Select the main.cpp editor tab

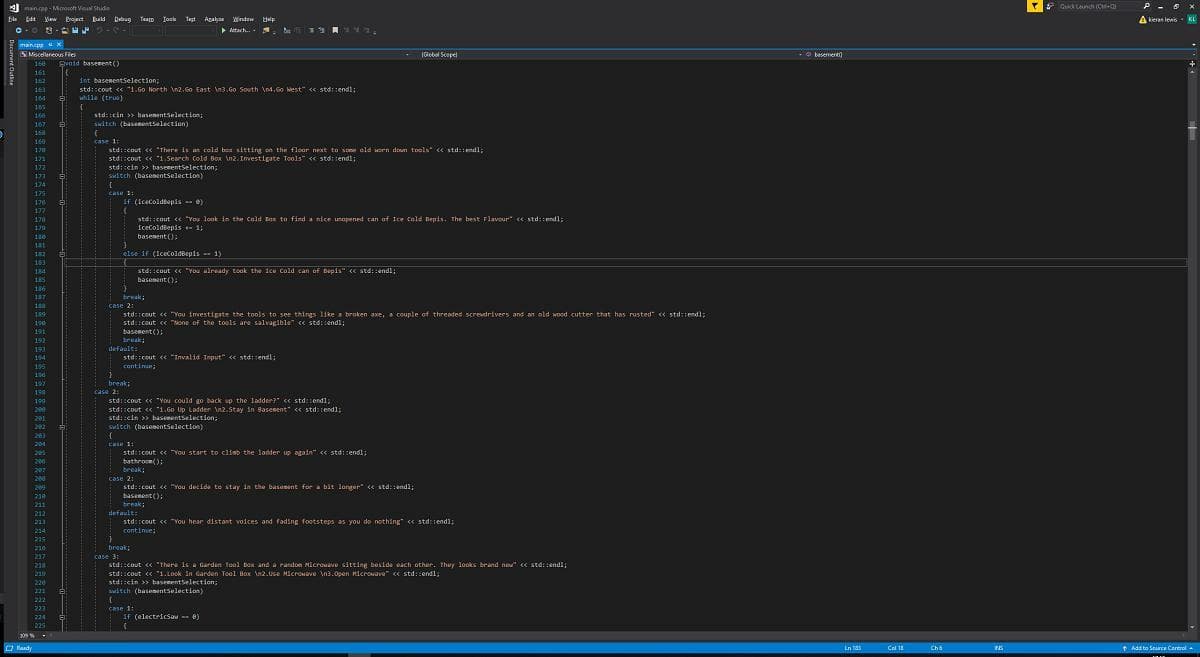[31, 44]
